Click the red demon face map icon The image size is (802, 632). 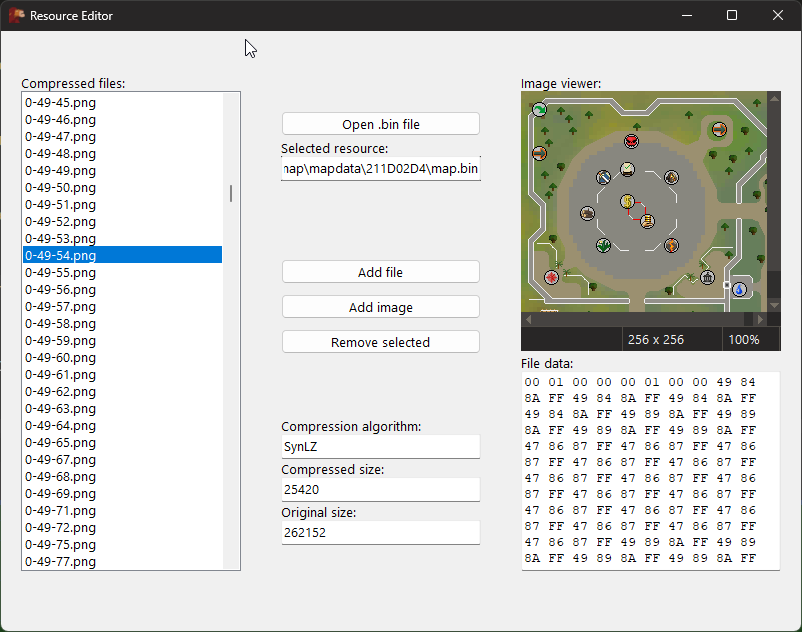(x=632, y=142)
